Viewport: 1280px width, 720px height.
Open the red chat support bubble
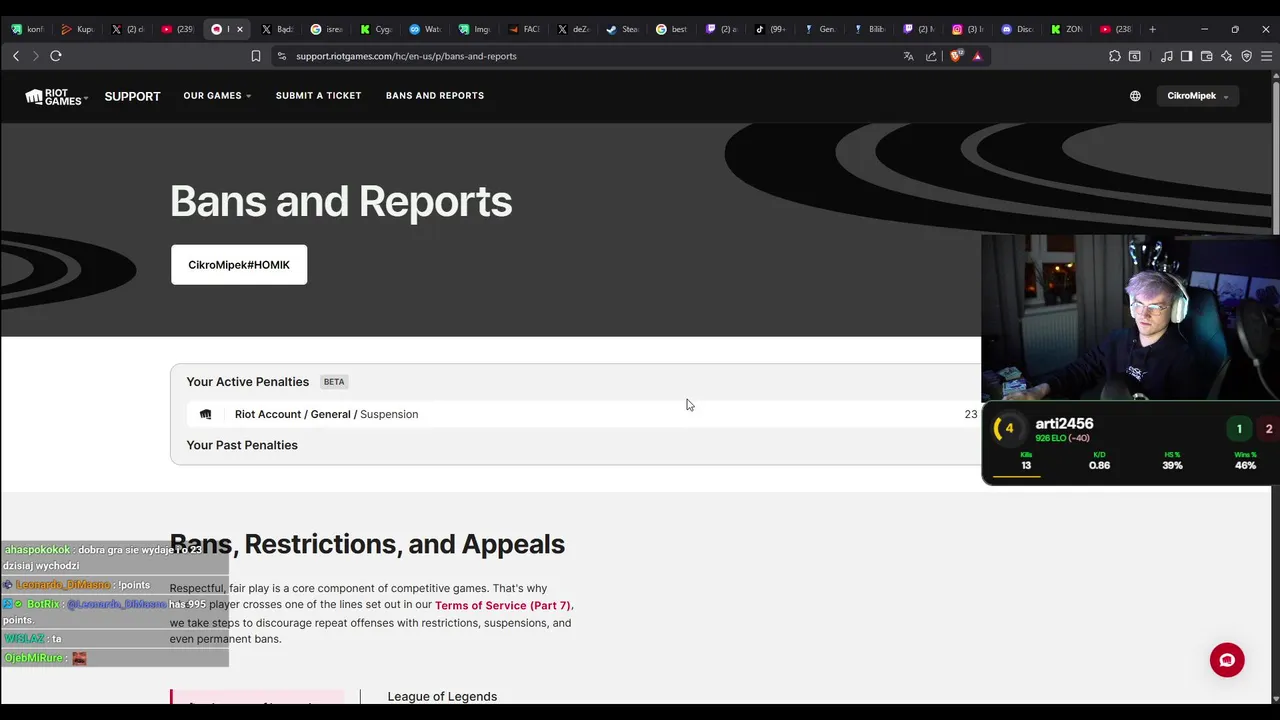[x=1227, y=660]
